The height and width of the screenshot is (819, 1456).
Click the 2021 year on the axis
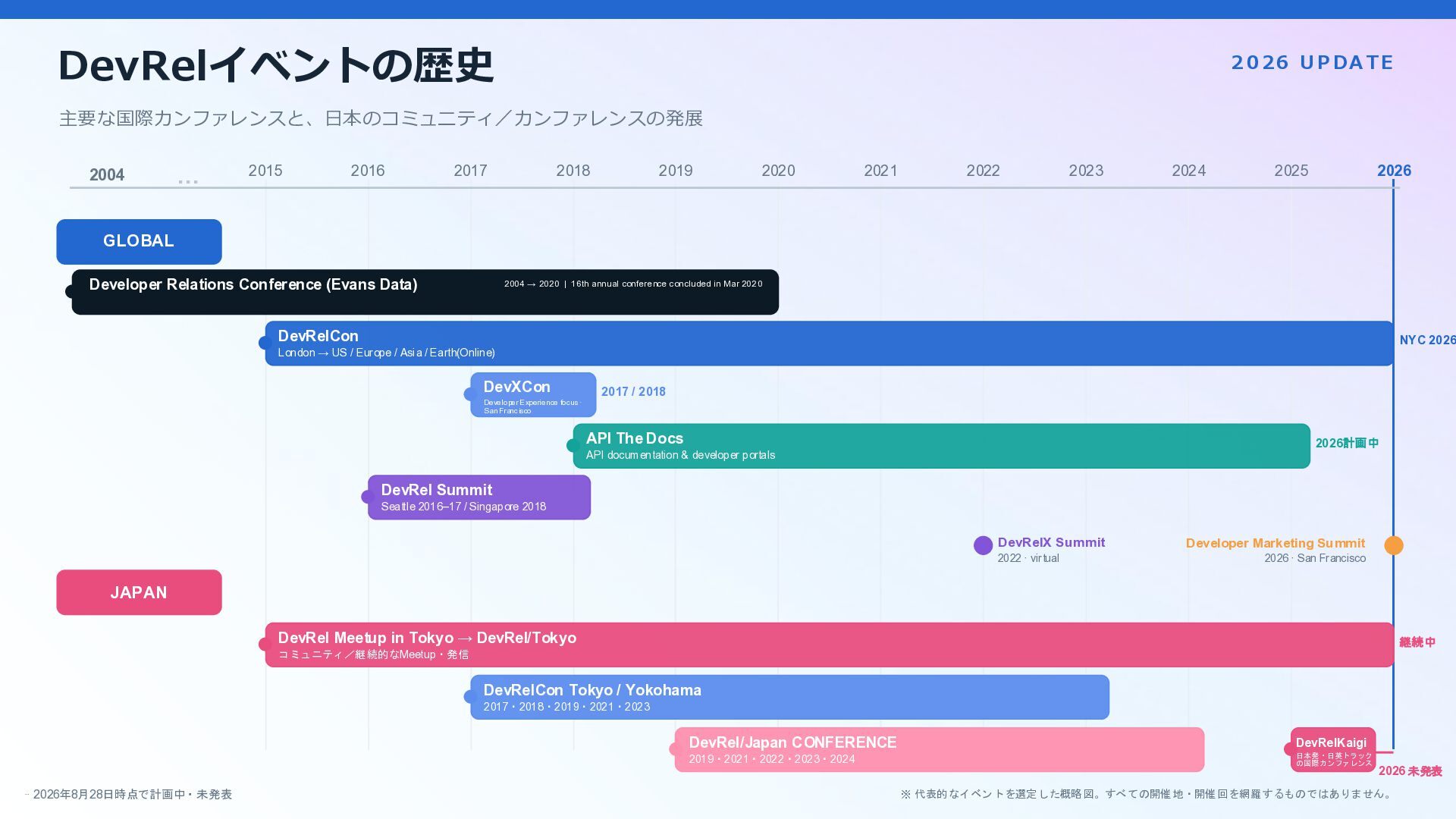coord(880,171)
